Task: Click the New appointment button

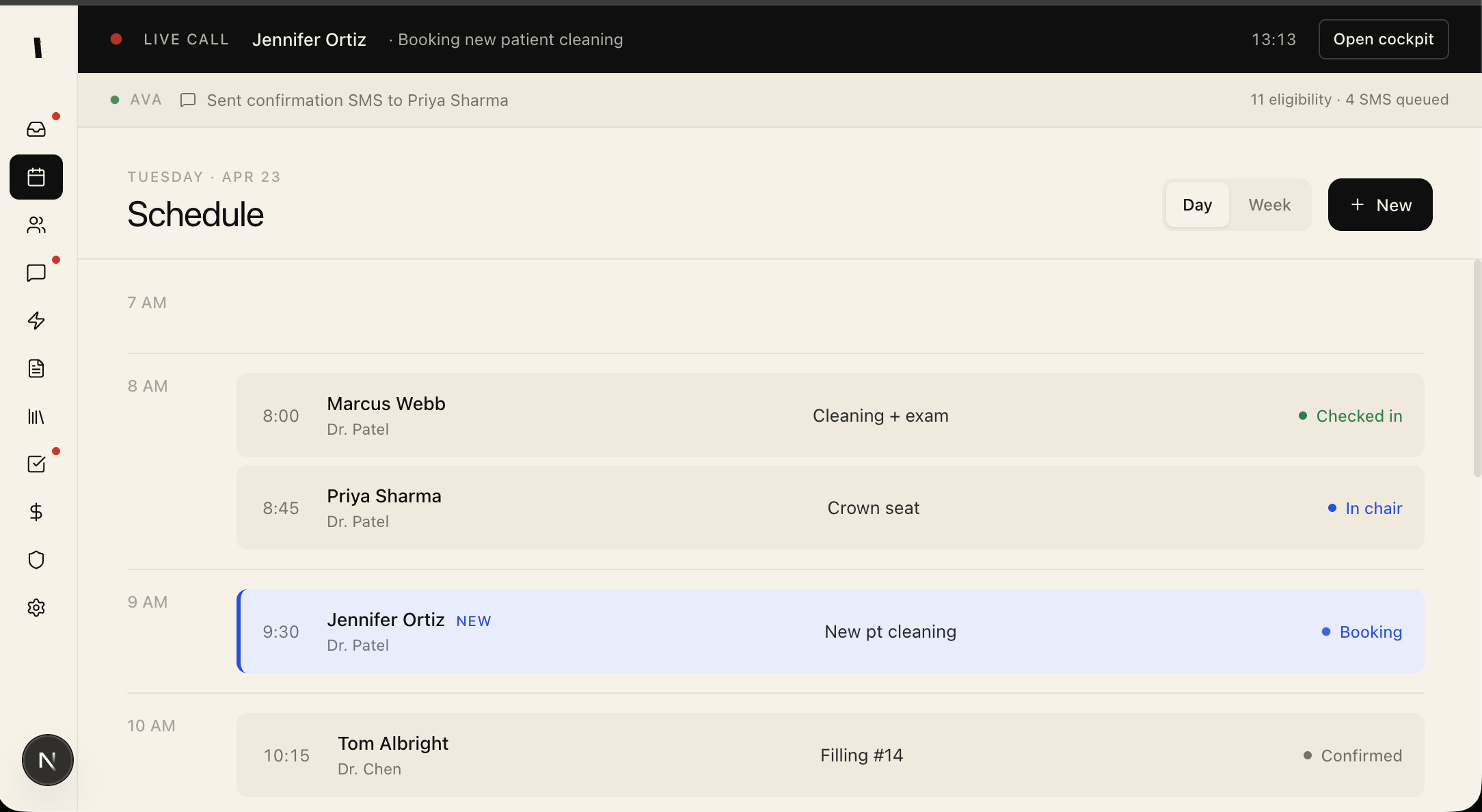Action: [1379, 205]
